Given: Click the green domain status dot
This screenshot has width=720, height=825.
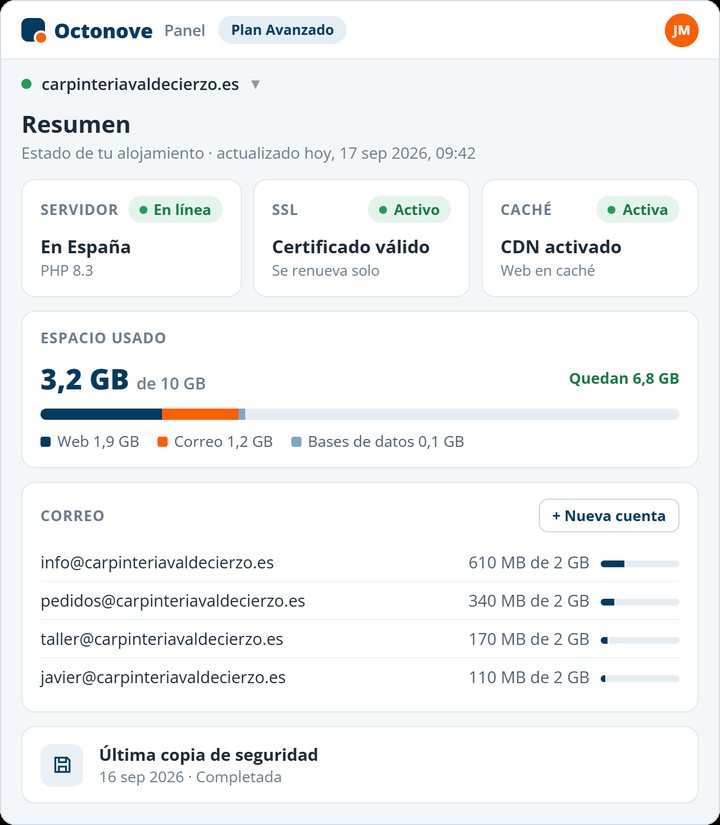Looking at the screenshot, I should pyautogui.click(x=26, y=84).
